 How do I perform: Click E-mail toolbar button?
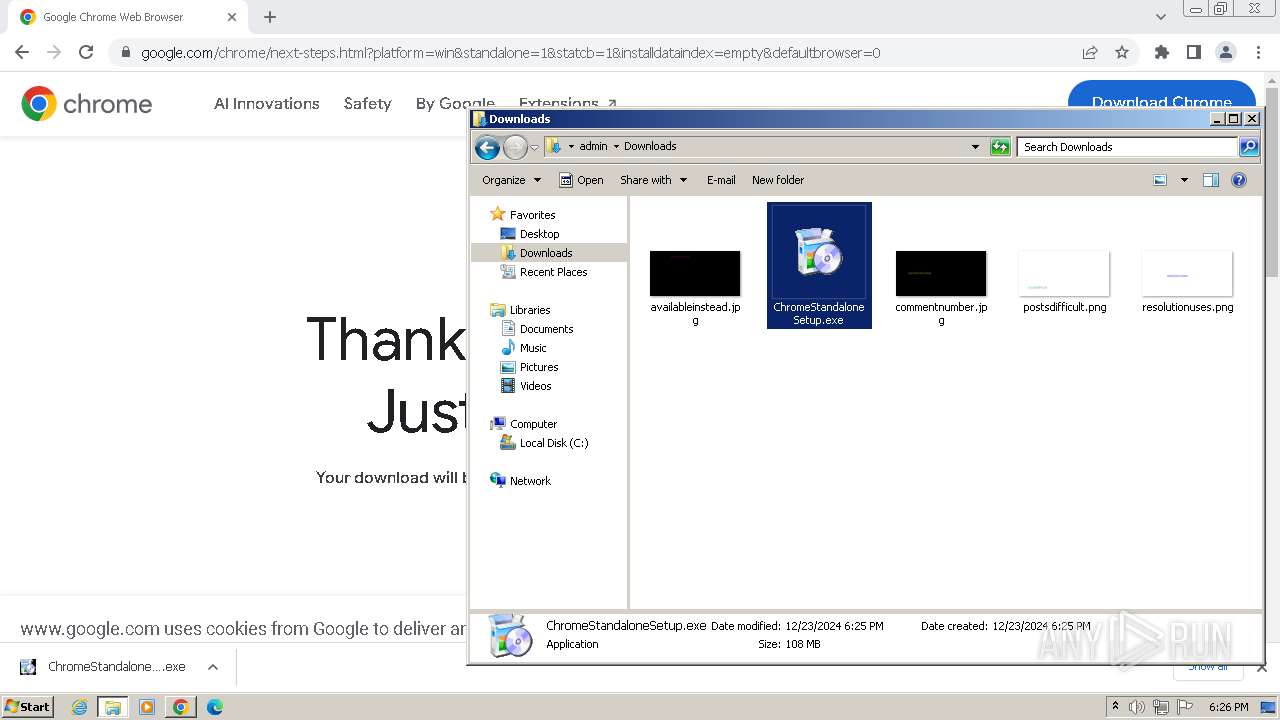pyautogui.click(x=721, y=180)
